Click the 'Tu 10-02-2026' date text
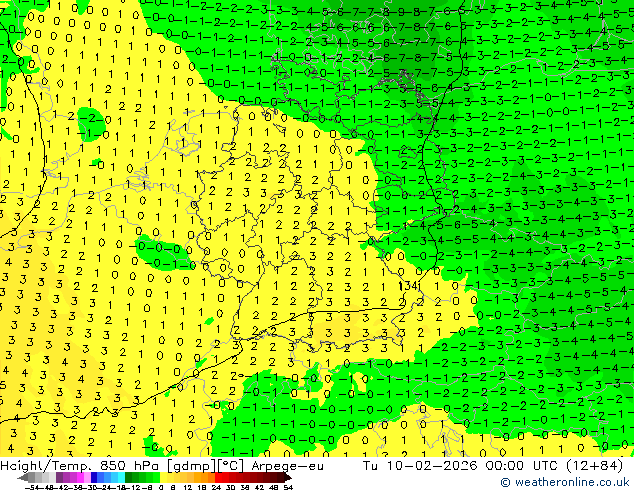 tap(420, 466)
